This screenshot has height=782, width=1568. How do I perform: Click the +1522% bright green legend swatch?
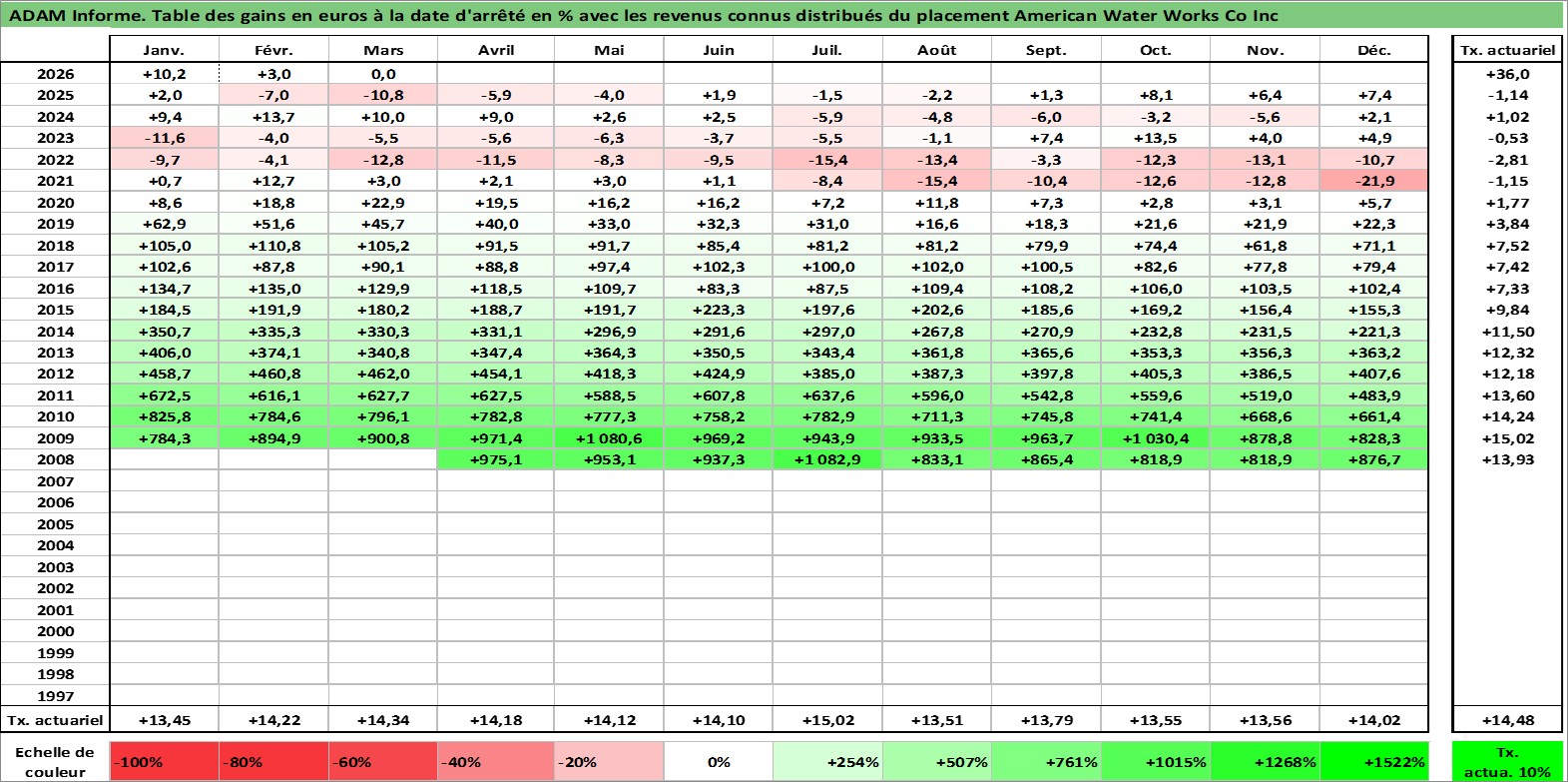click(1374, 761)
